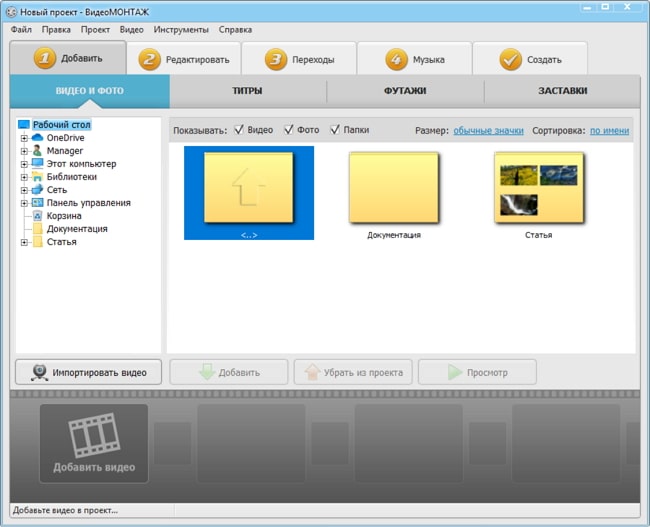Toggle the Видео checkbox
This screenshot has width=650, height=527.
[x=239, y=130]
